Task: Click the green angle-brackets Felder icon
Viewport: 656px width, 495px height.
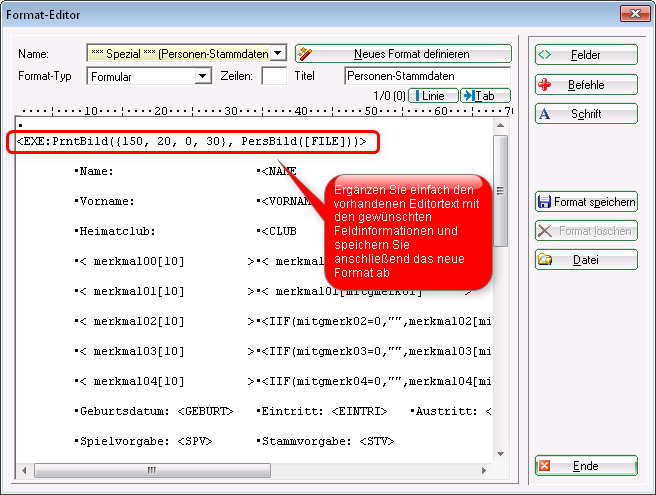Action: tap(545, 55)
